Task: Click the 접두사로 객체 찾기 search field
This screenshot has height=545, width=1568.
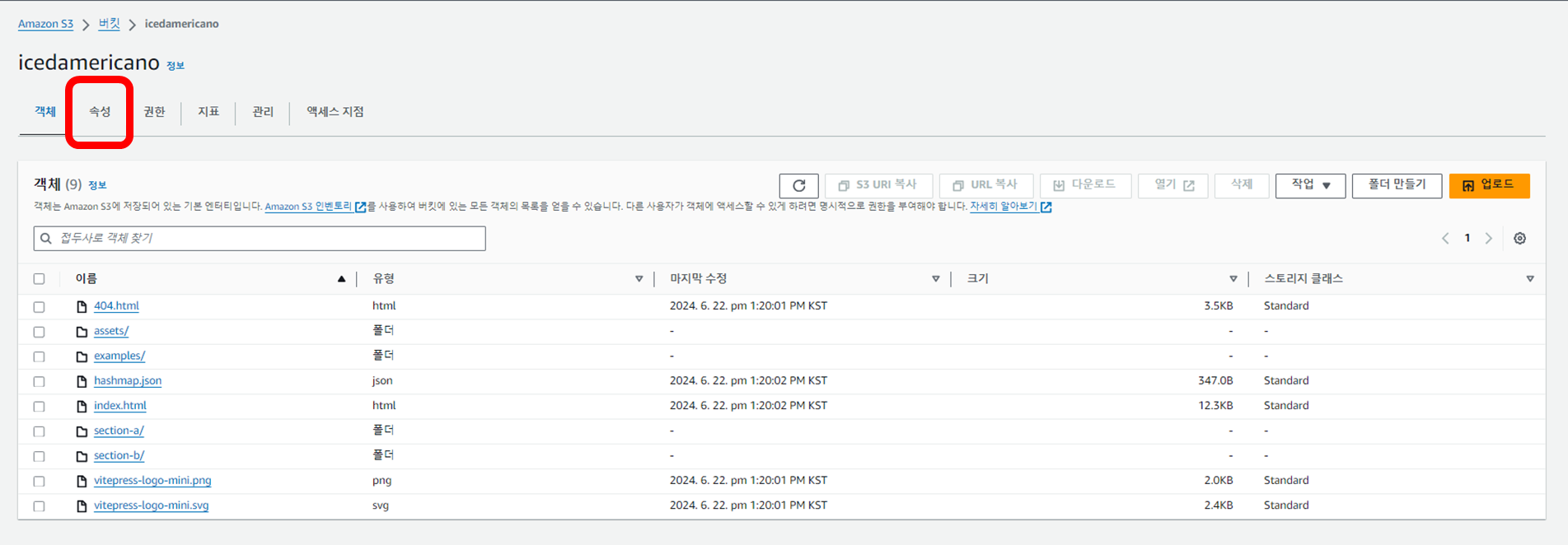Action: pyautogui.click(x=260, y=239)
